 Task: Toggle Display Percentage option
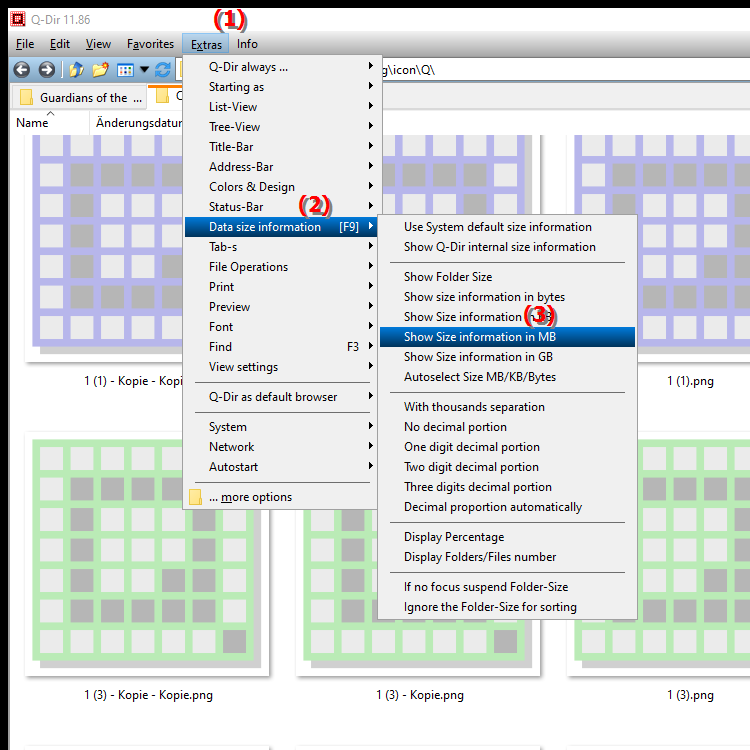[507, 537]
